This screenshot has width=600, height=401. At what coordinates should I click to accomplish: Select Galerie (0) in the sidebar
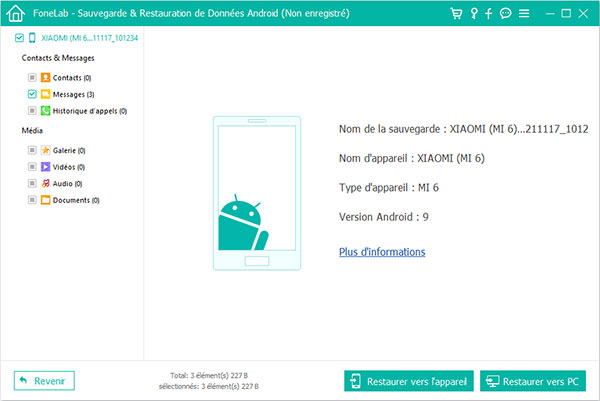coord(69,150)
